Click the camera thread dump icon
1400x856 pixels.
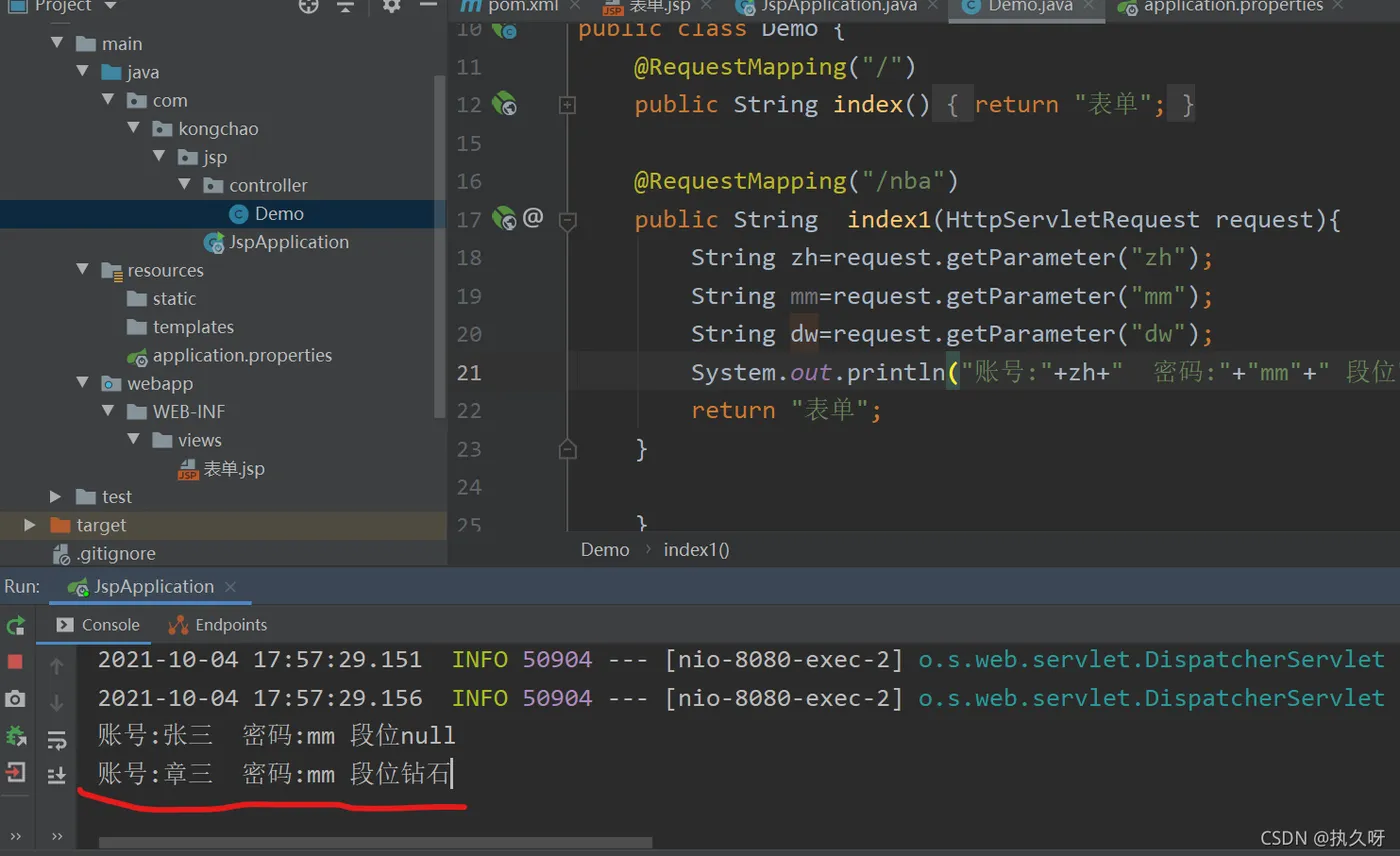15,699
